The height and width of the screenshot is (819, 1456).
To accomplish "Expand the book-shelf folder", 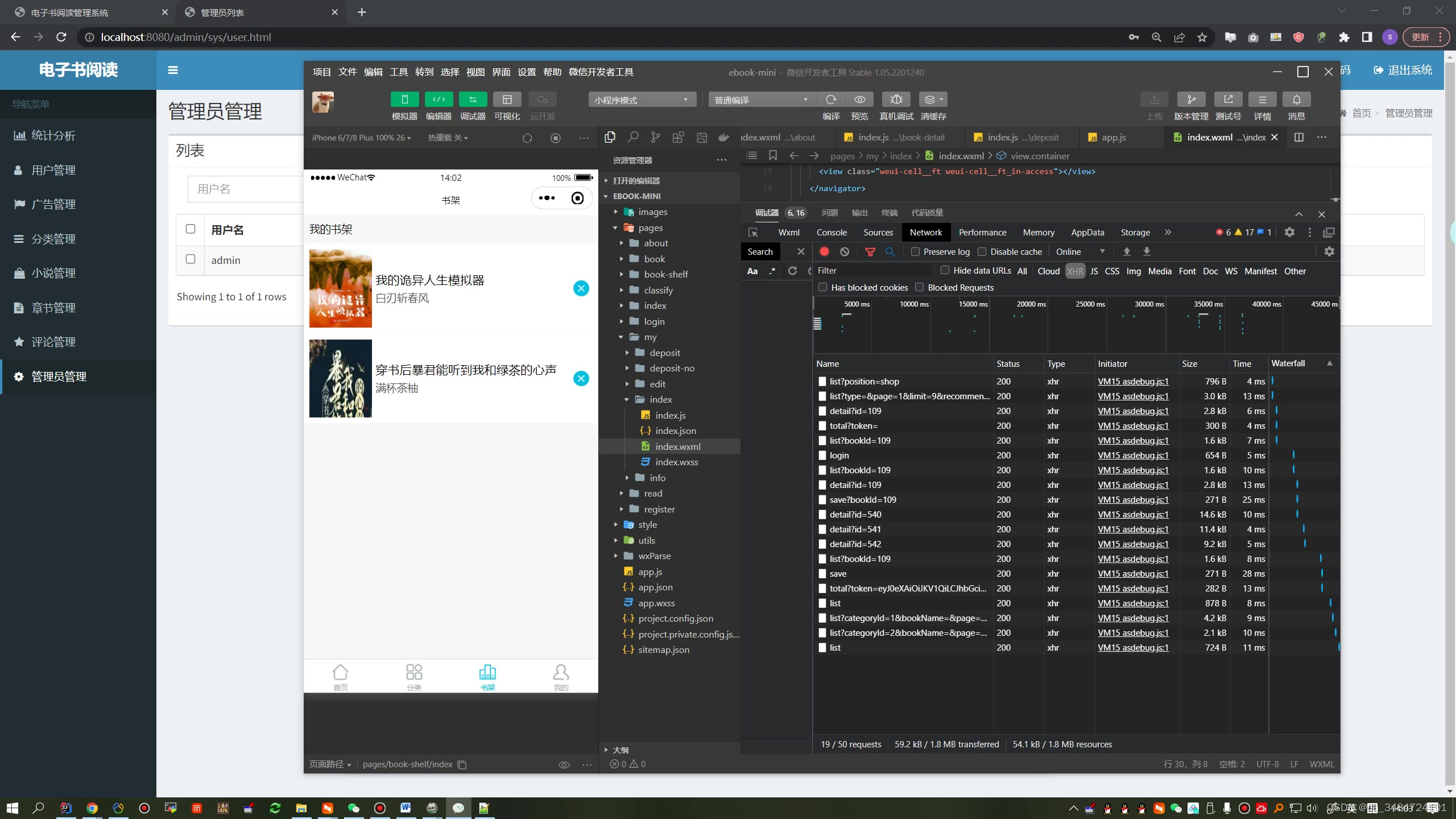I will coord(665,274).
